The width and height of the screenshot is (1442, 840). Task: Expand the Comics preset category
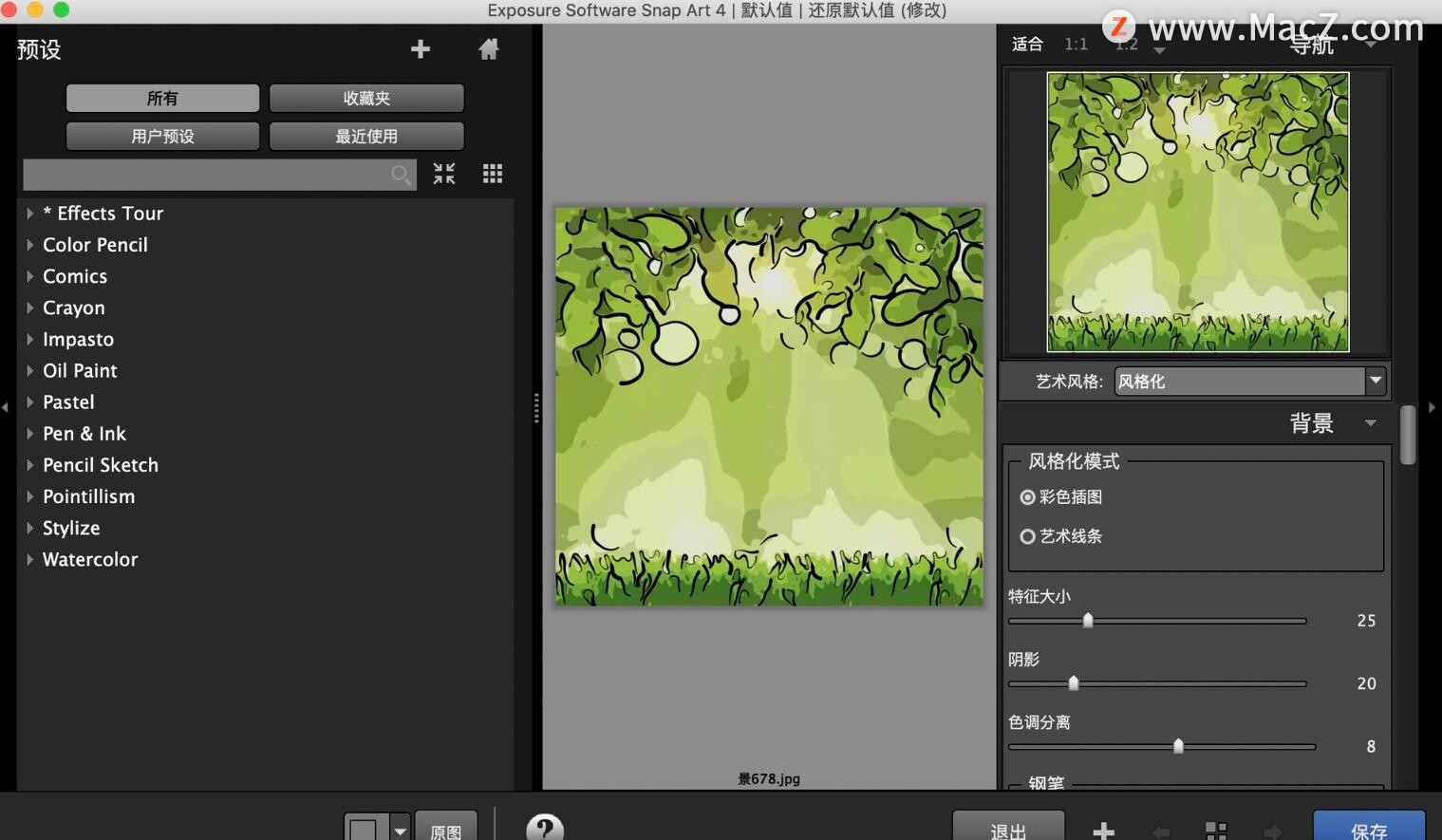point(30,276)
